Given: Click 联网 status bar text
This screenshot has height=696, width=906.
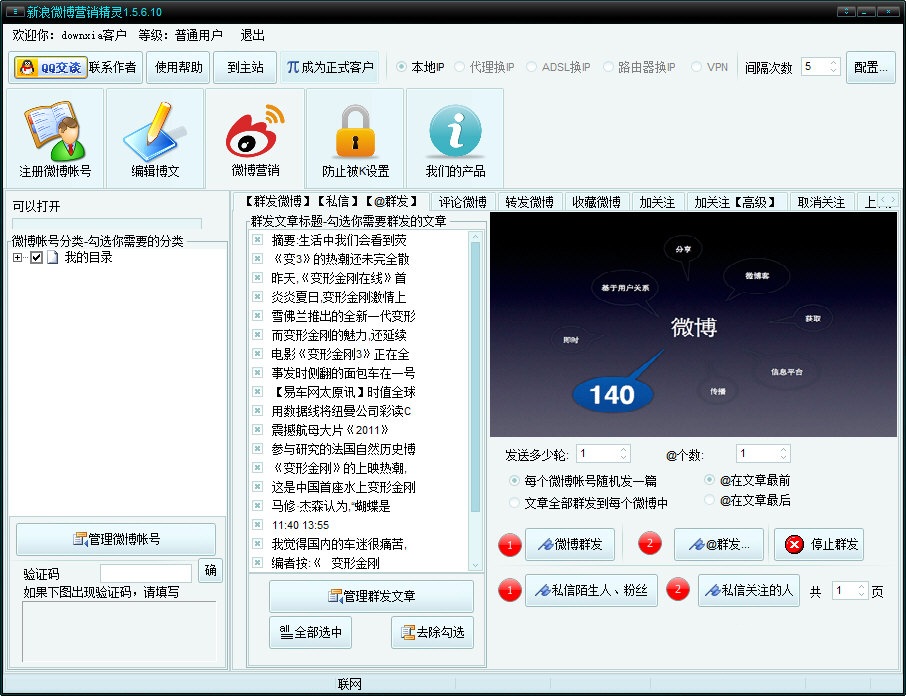Looking at the screenshot, I should click(350, 684).
